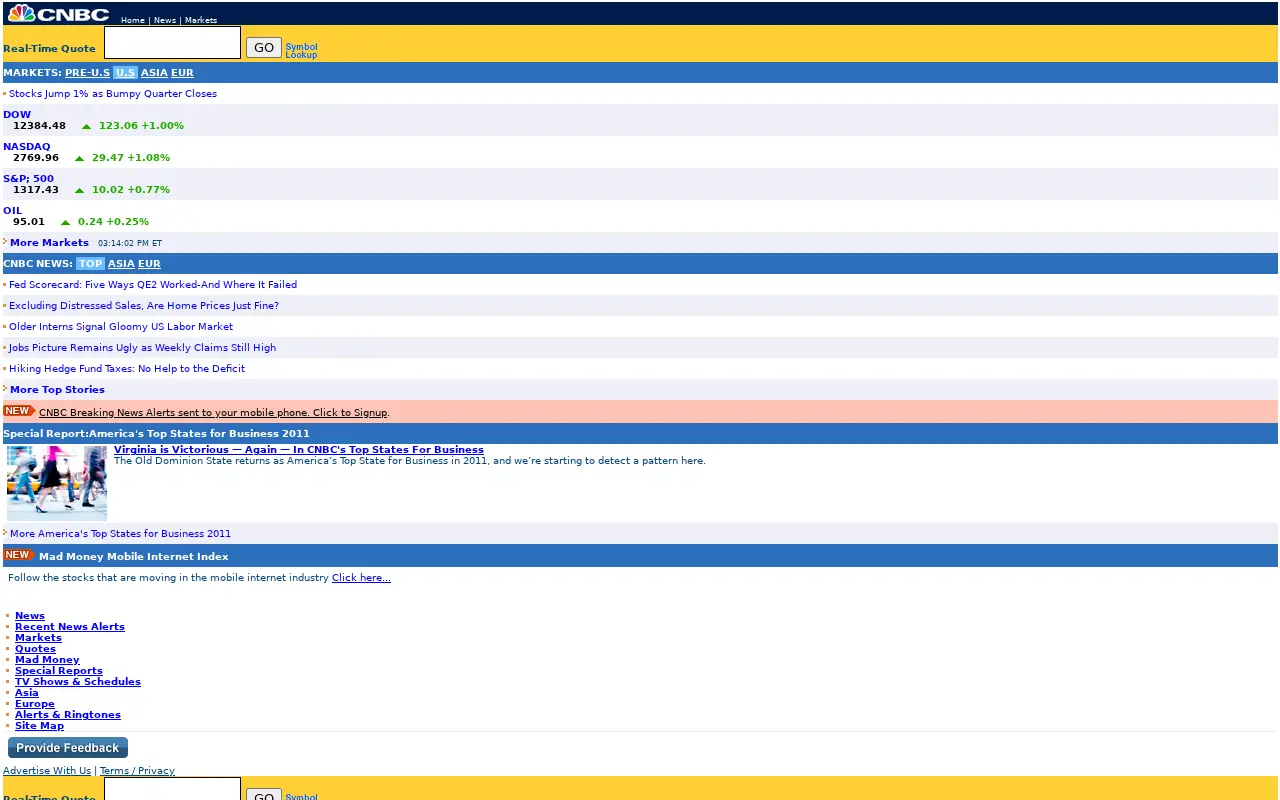
Task: Switch to EUR in the CNBC NEWS bar
Action: [149, 264]
